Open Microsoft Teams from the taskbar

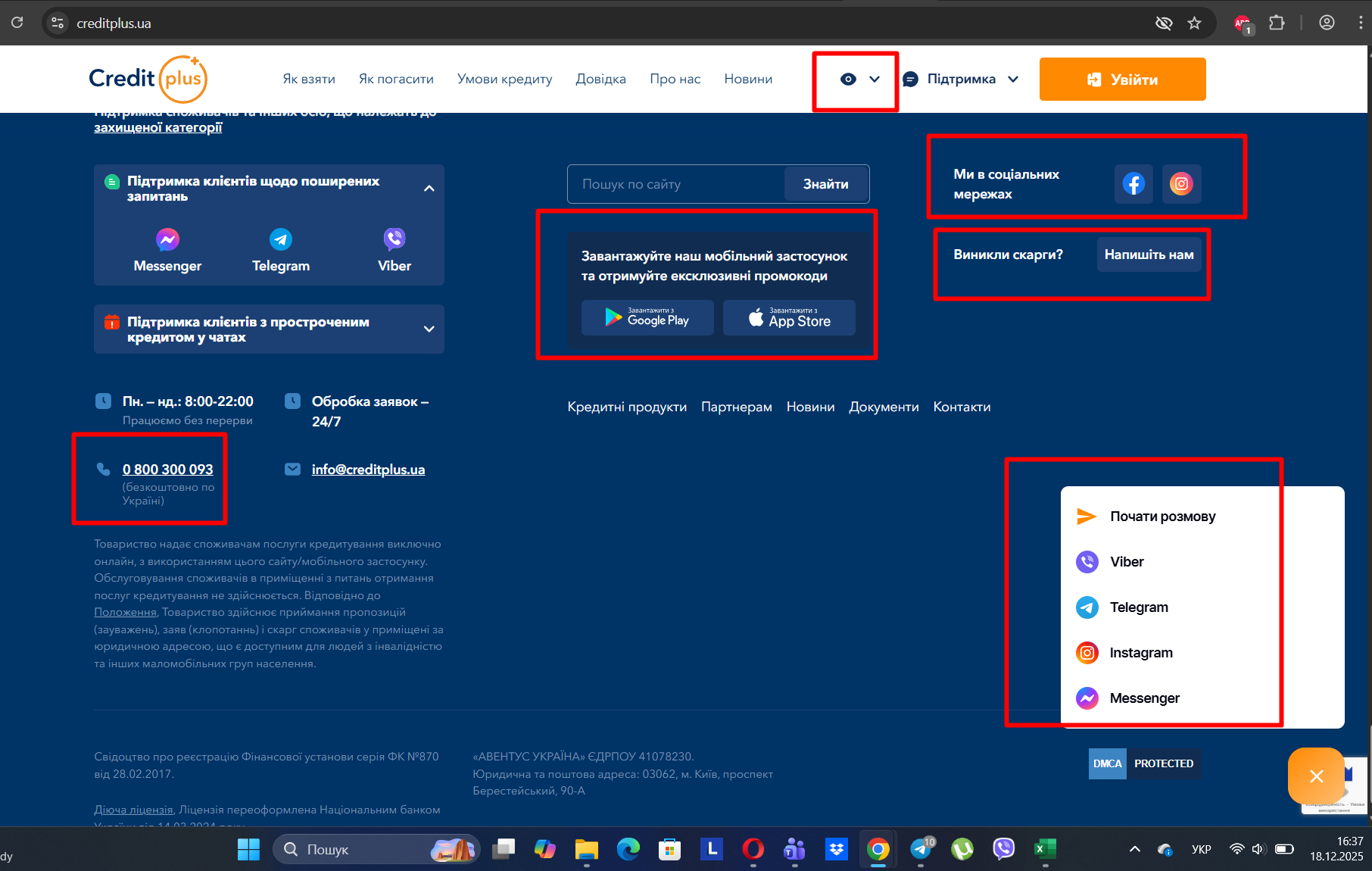click(794, 849)
